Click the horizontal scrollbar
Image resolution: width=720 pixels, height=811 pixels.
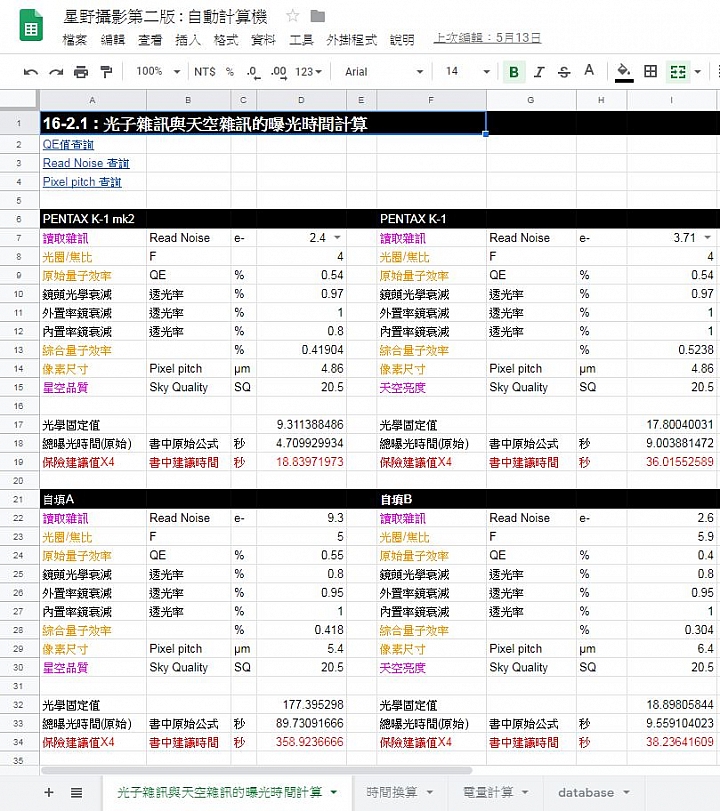(x=256, y=770)
